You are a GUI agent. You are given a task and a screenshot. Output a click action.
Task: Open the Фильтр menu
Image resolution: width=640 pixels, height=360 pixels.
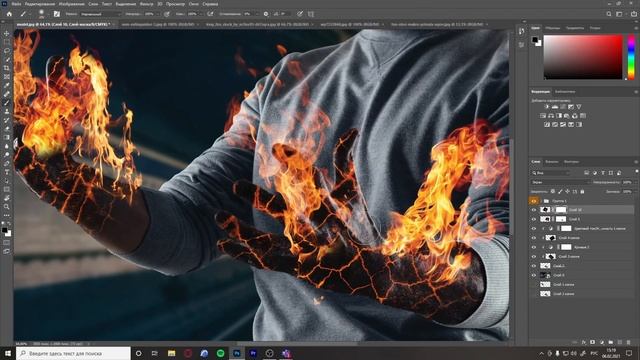click(x=146, y=4)
